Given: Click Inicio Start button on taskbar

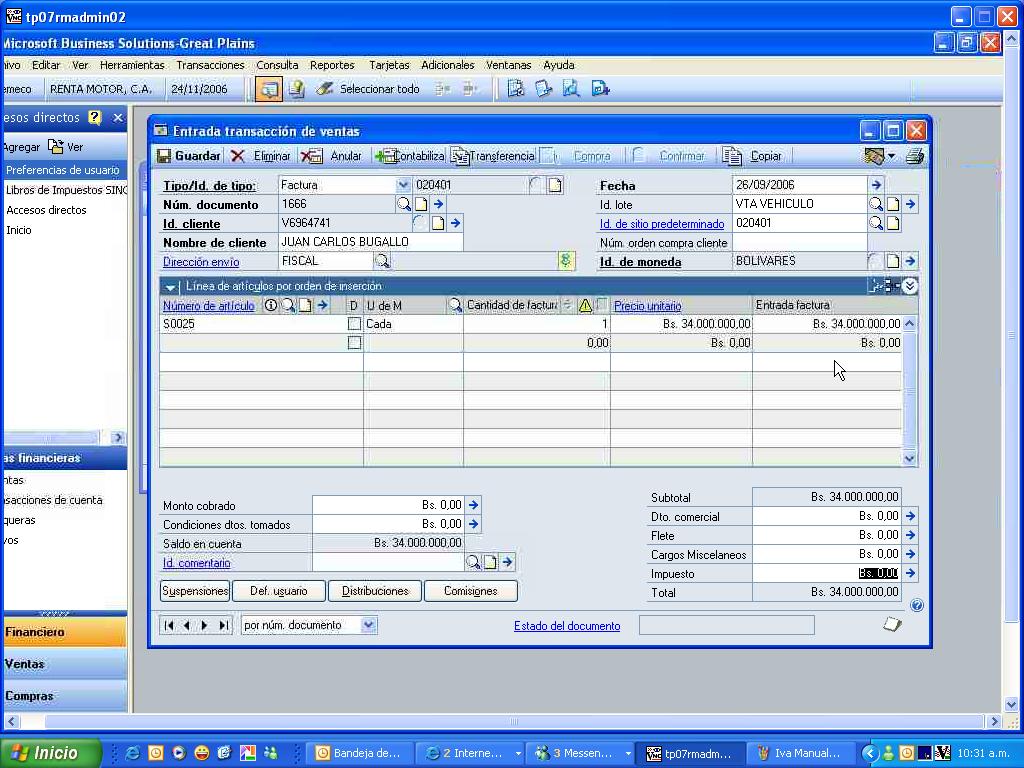Looking at the screenshot, I should [51, 753].
